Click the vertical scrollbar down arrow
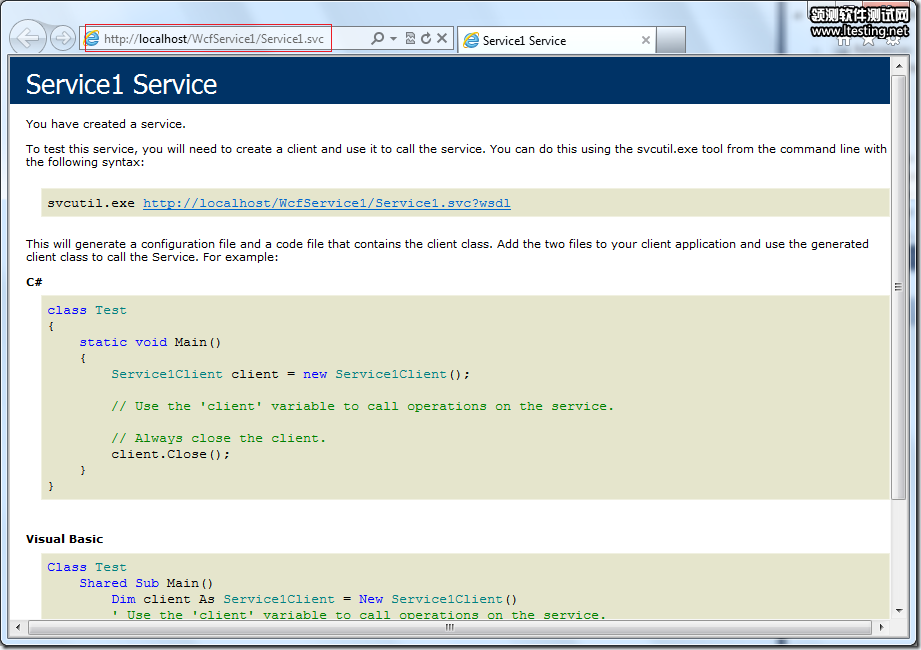This screenshot has height=650, width=921. click(899, 611)
